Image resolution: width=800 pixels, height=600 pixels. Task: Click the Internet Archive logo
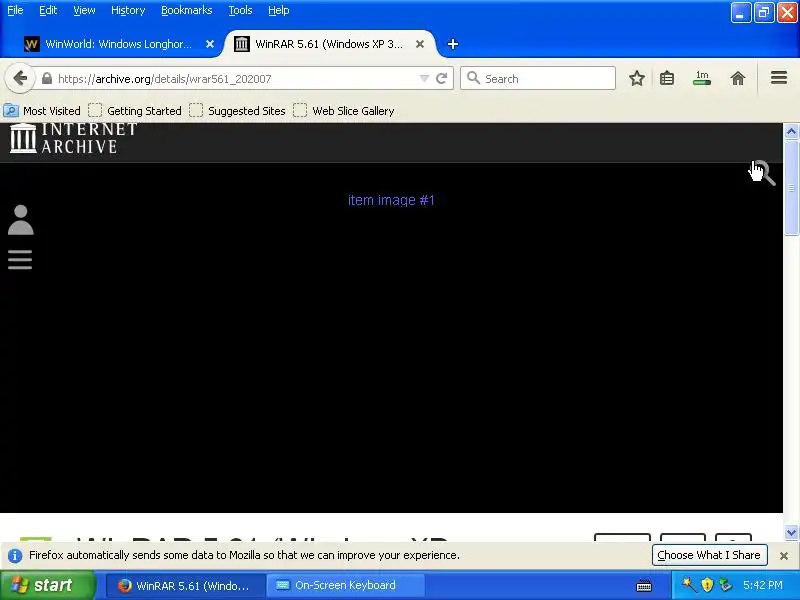coord(73,138)
